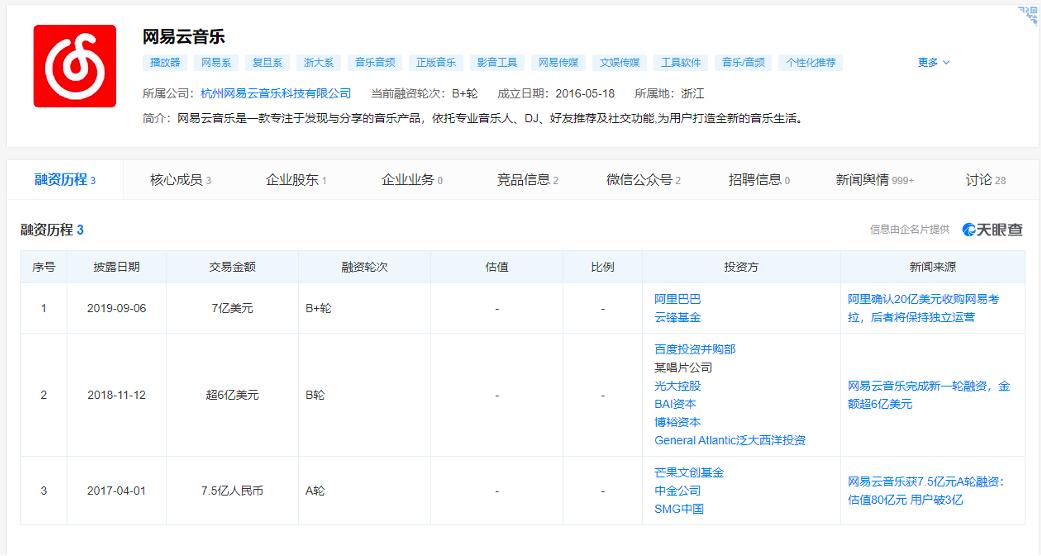1041x556 pixels.
Task: Open General Atlantic泛大西洋投资 investor page
Action: pyautogui.click(x=729, y=440)
